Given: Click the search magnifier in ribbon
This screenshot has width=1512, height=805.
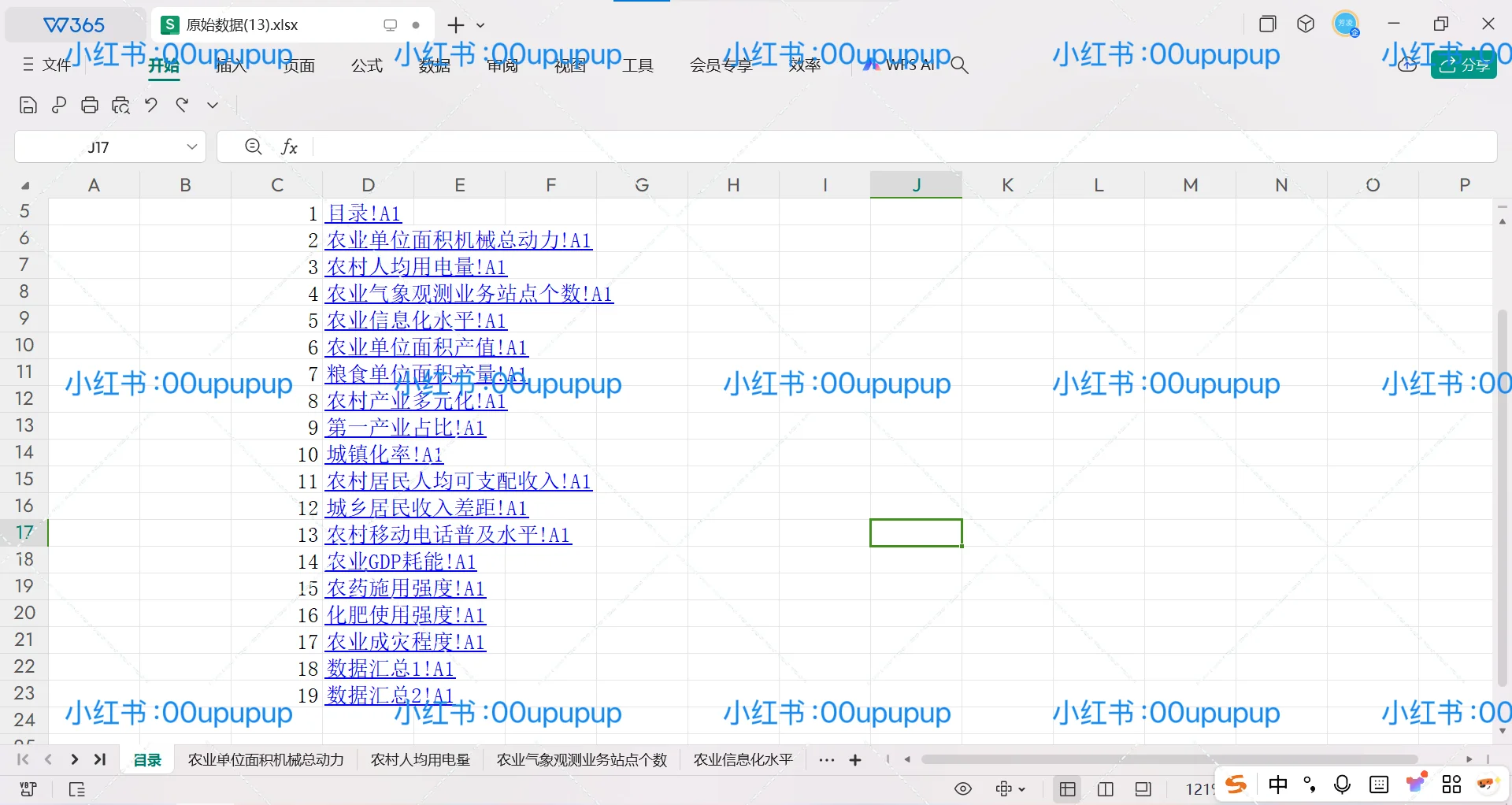Looking at the screenshot, I should click(959, 65).
